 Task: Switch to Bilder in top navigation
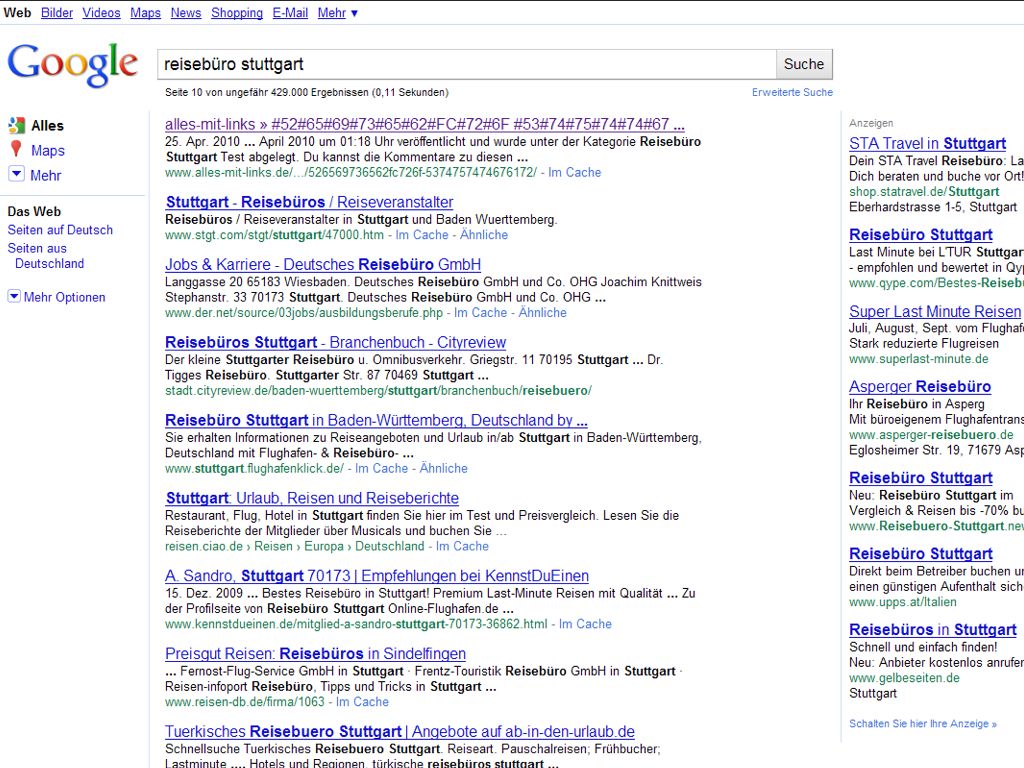(x=57, y=13)
